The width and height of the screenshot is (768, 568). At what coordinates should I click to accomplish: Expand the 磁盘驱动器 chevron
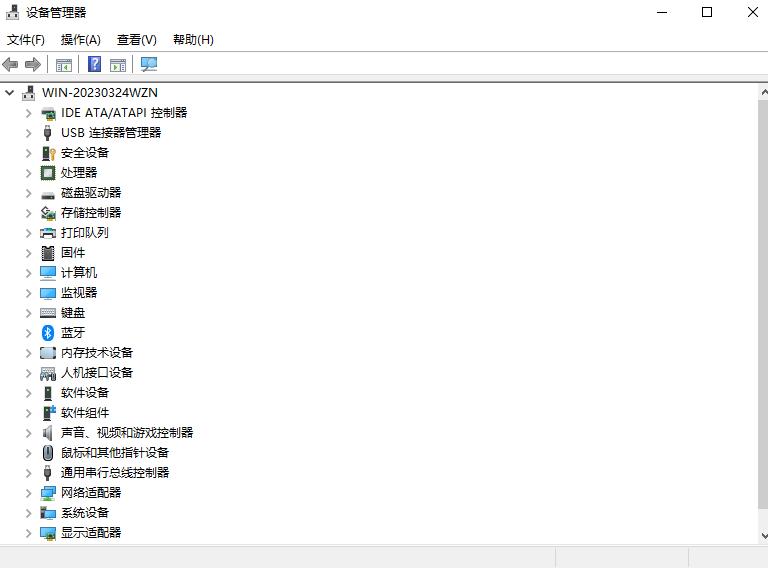click(28, 193)
